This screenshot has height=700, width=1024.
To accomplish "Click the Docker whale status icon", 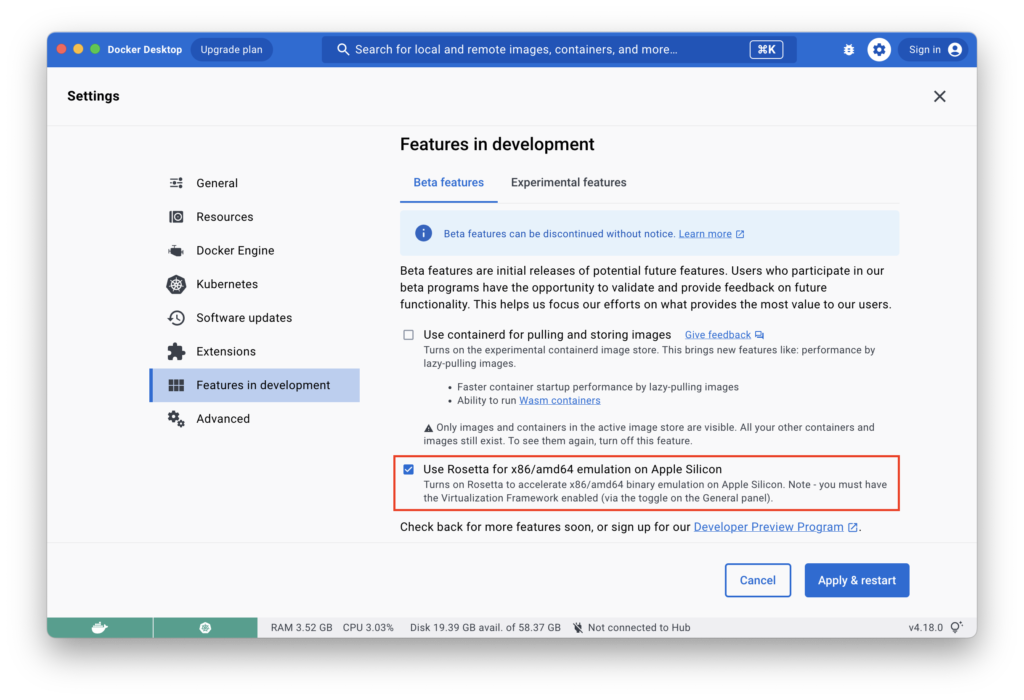I will click(x=99, y=628).
